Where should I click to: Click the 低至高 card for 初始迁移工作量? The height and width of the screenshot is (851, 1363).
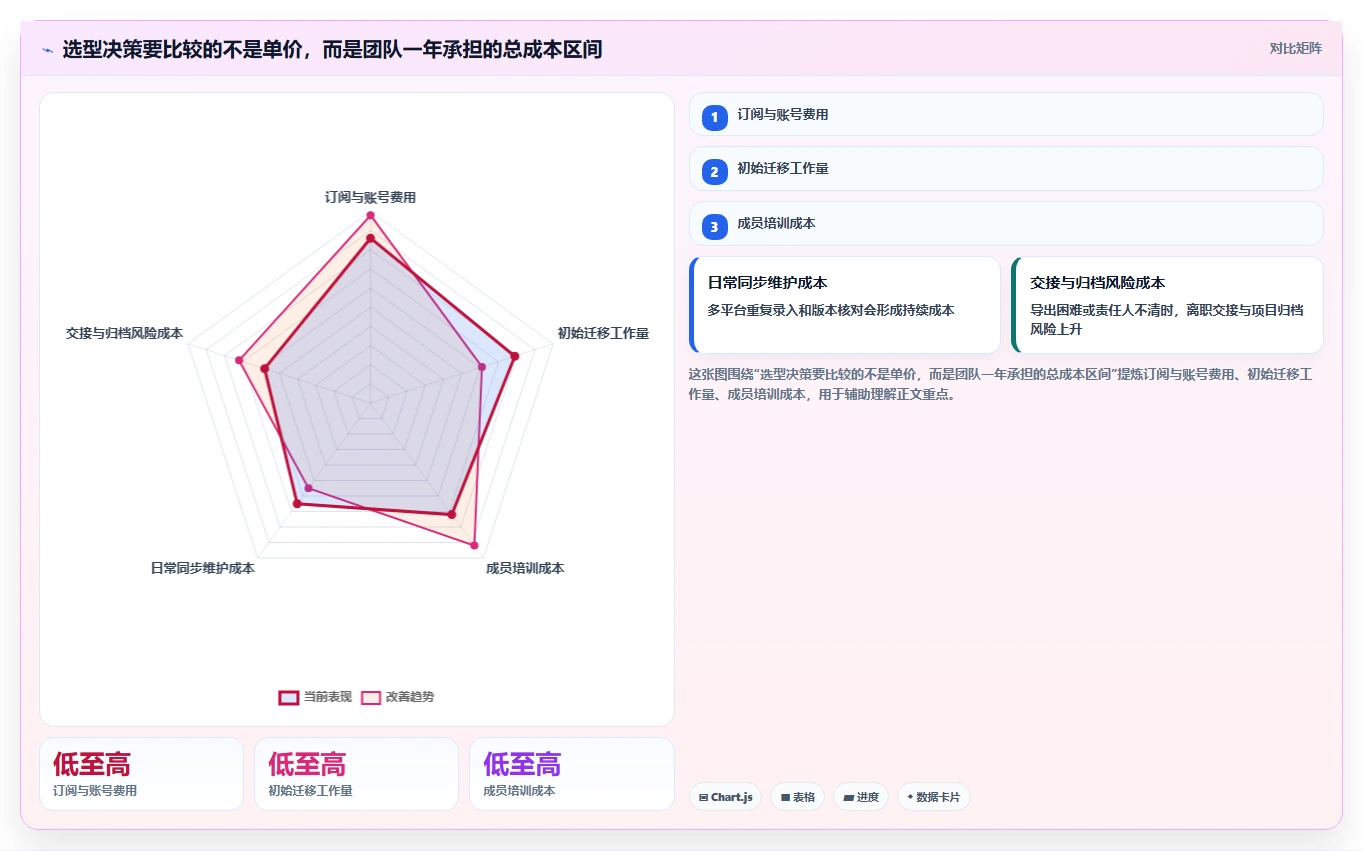(x=356, y=774)
